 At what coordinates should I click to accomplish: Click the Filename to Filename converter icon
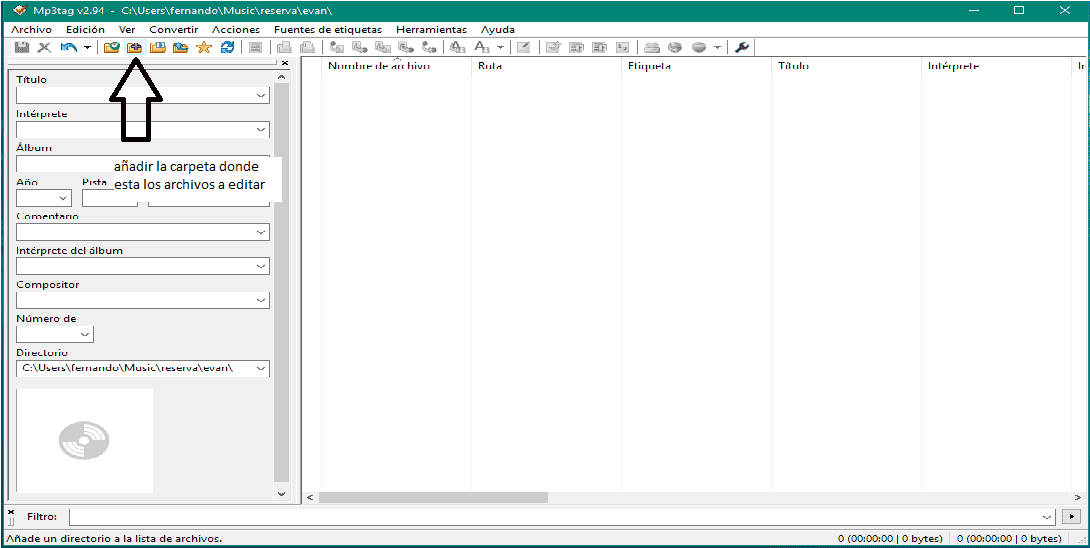point(382,47)
